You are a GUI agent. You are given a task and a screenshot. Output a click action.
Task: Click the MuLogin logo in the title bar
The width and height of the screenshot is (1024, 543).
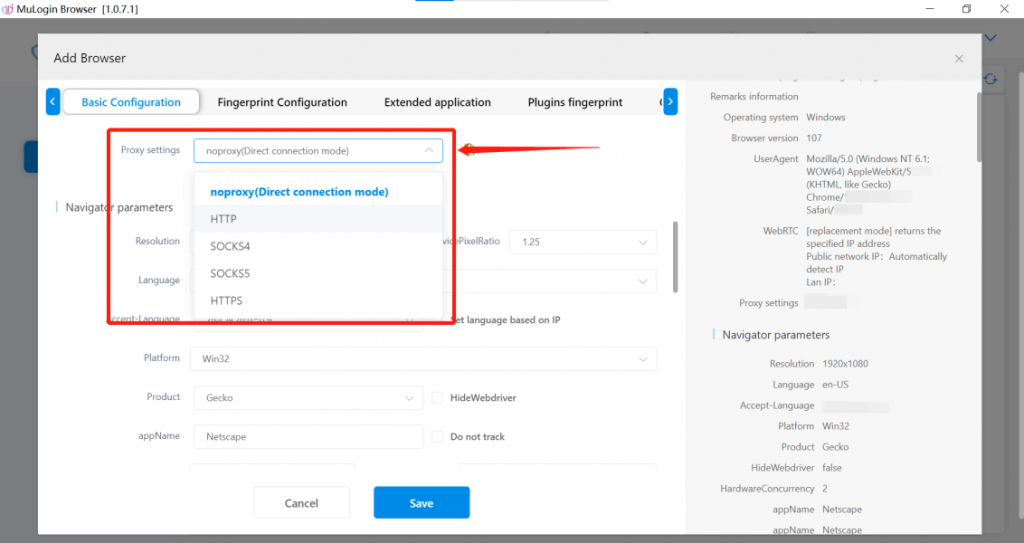(x=9, y=9)
